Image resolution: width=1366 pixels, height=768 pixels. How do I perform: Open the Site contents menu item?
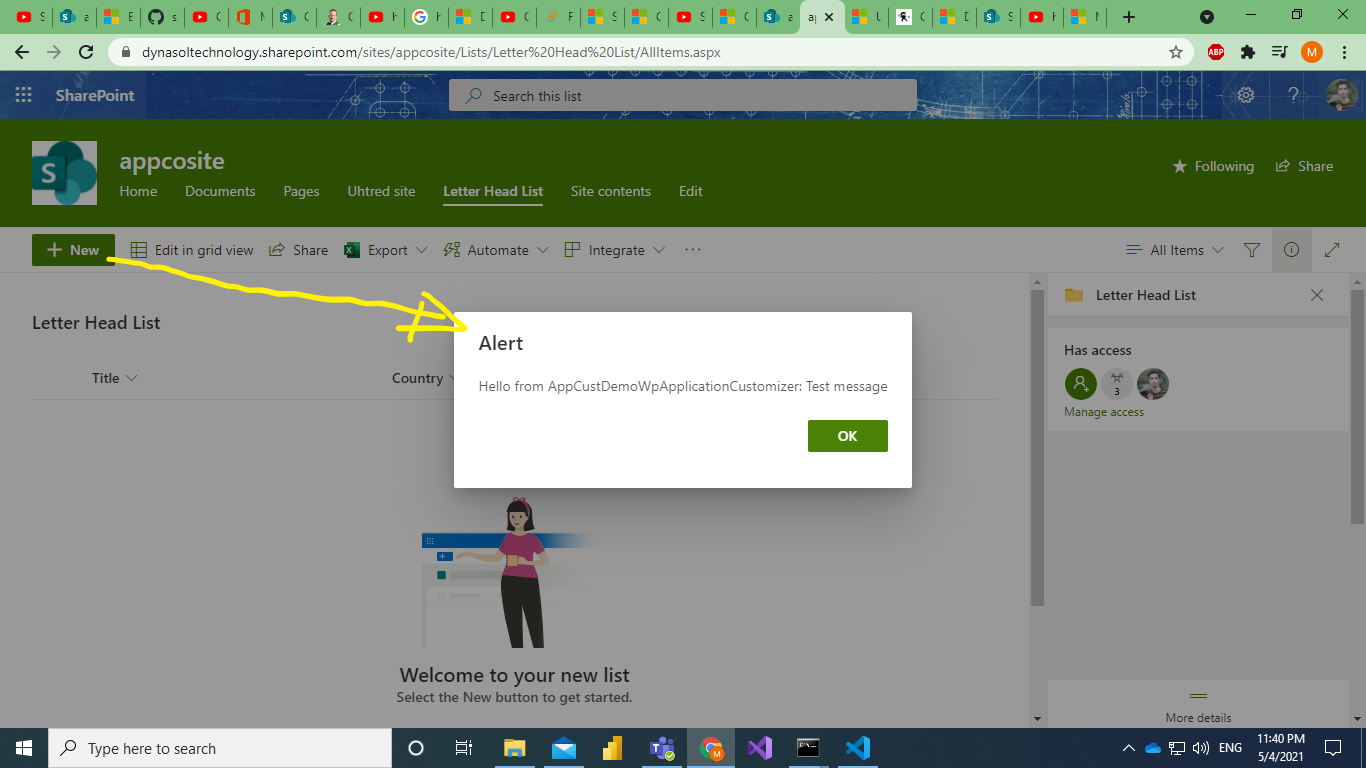click(x=610, y=191)
